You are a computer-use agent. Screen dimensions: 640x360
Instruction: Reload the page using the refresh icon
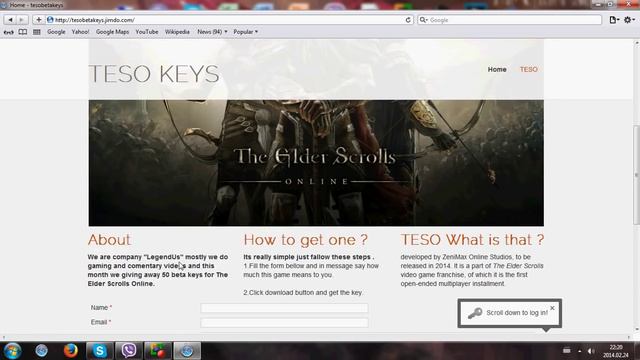click(x=408, y=20)
